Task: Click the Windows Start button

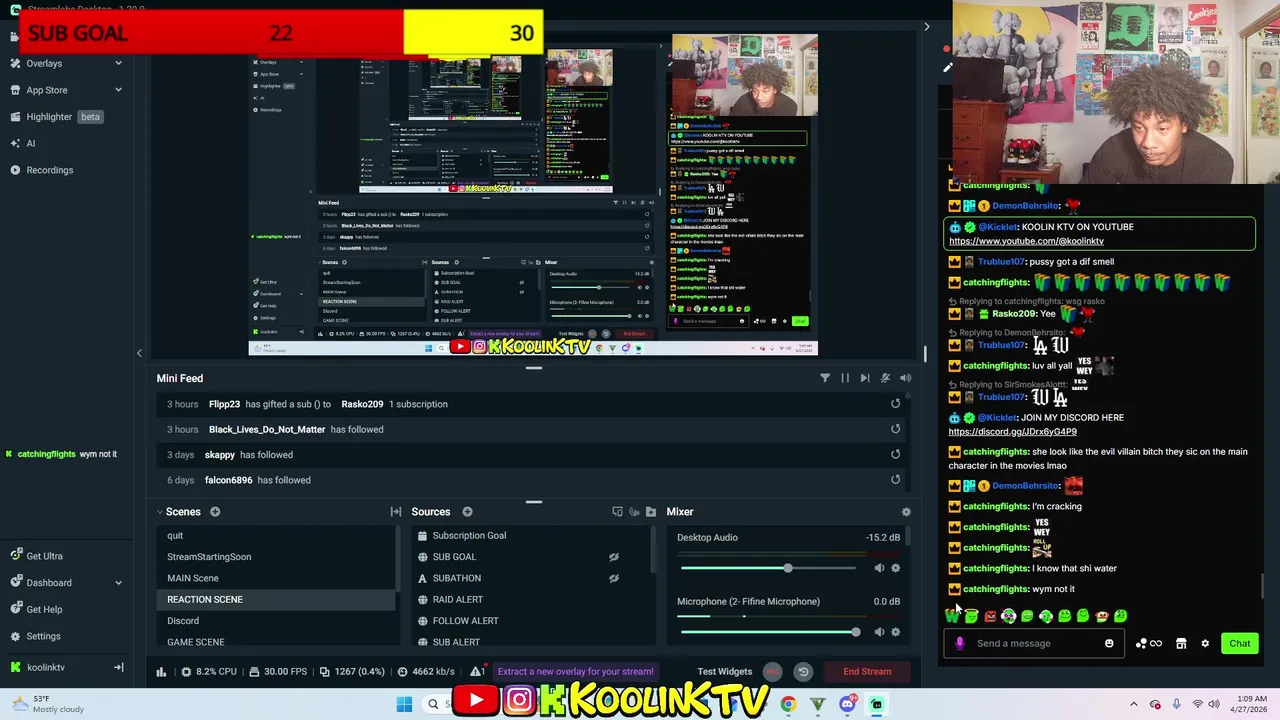Action: pyautogui.click(x=404, y=704)
